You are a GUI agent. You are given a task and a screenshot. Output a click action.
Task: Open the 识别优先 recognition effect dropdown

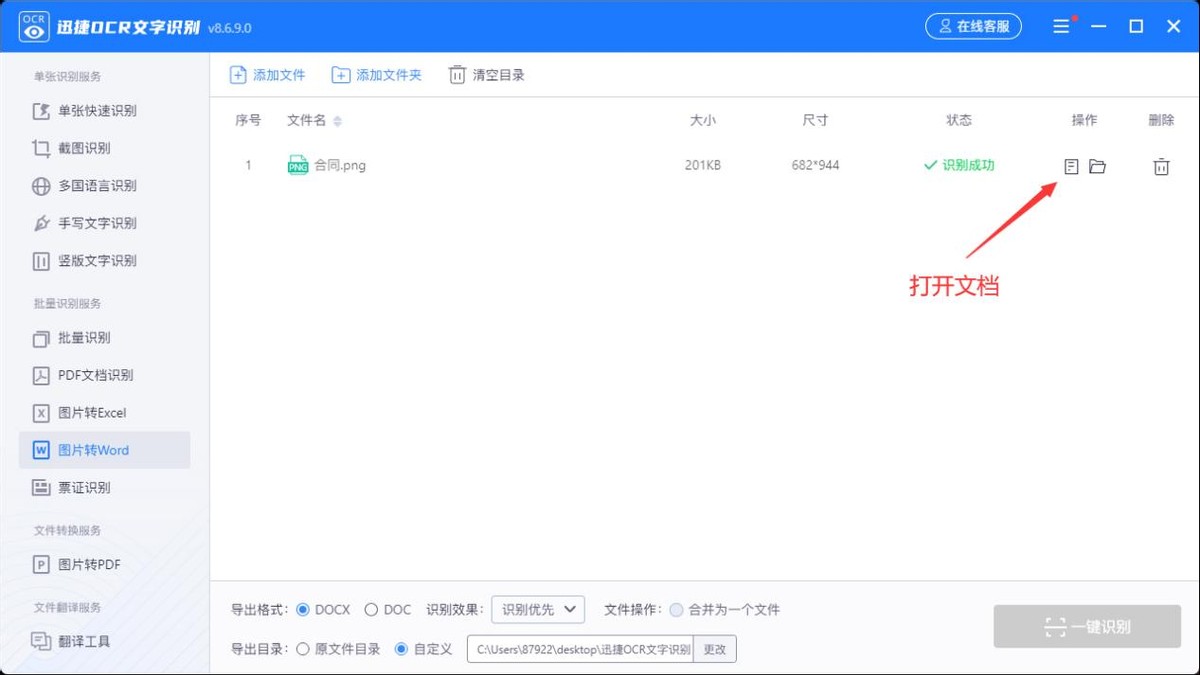pos(538,609)
